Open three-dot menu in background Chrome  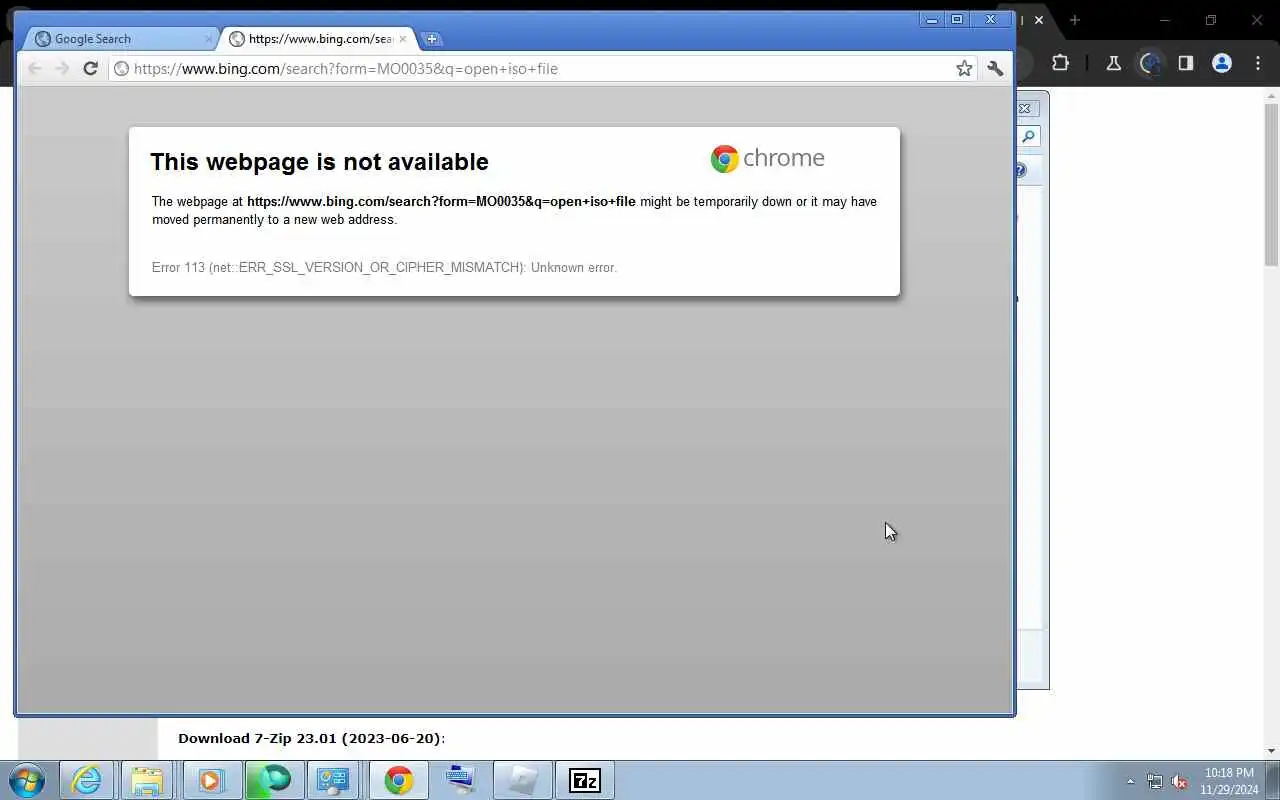1258,63
